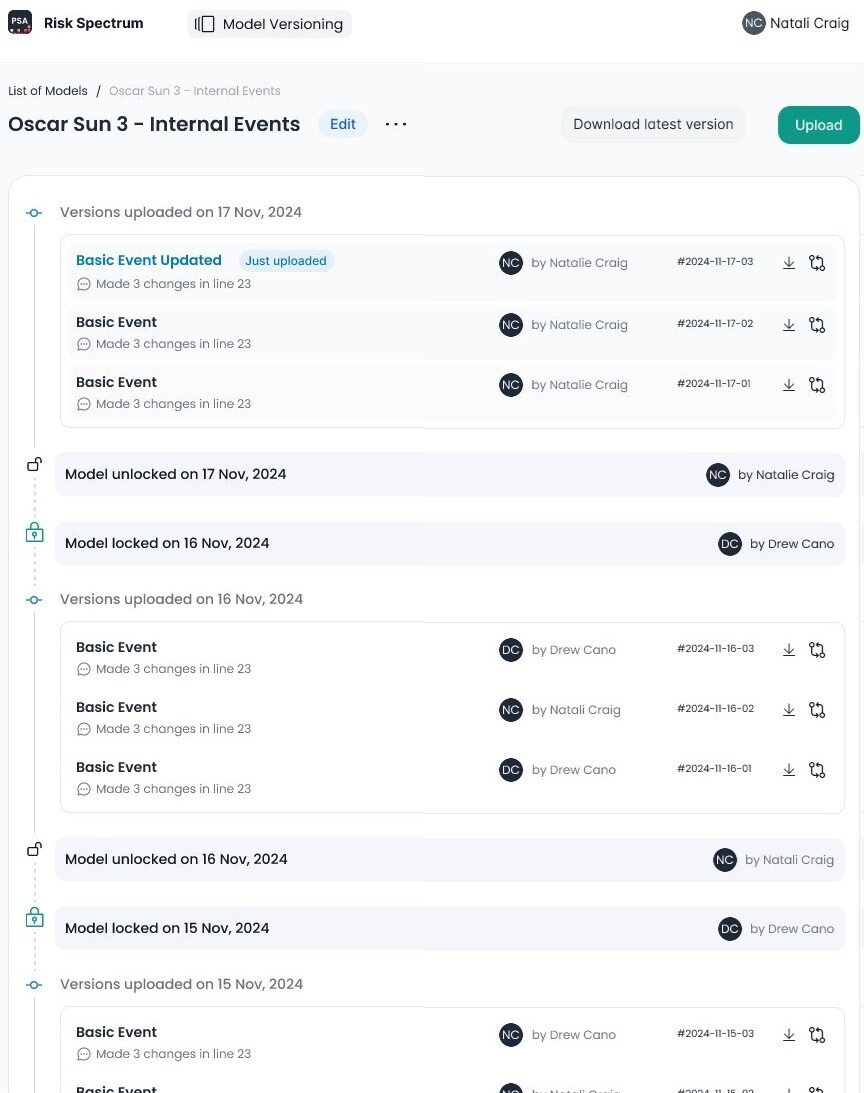Viewport: 864px width, 1093px height.
Task: Collapse versions uploaded on 16 Nov timeline node
Action: point(34,600)
